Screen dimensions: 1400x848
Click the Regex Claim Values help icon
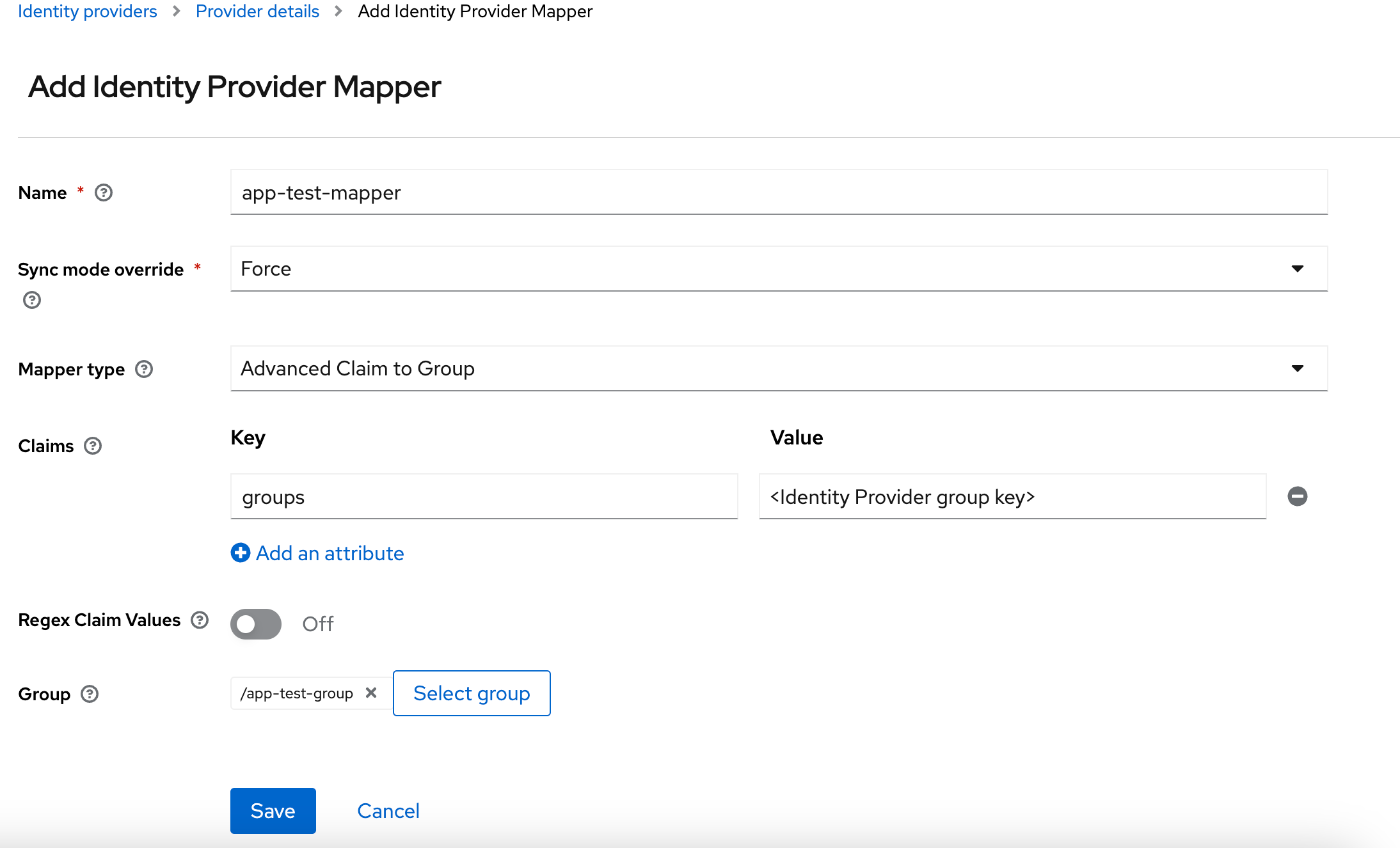tap(200, 619)
